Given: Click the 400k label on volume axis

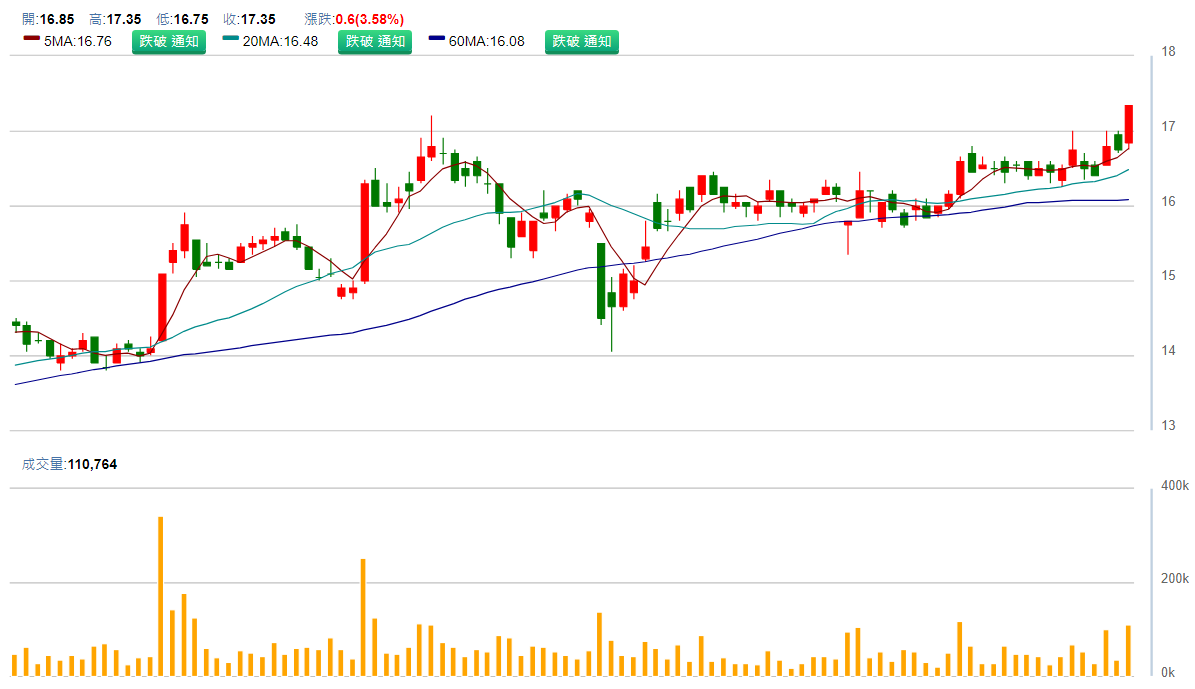Looking at the screenshot, I should pyautogui.click(x=1173, y=486).
